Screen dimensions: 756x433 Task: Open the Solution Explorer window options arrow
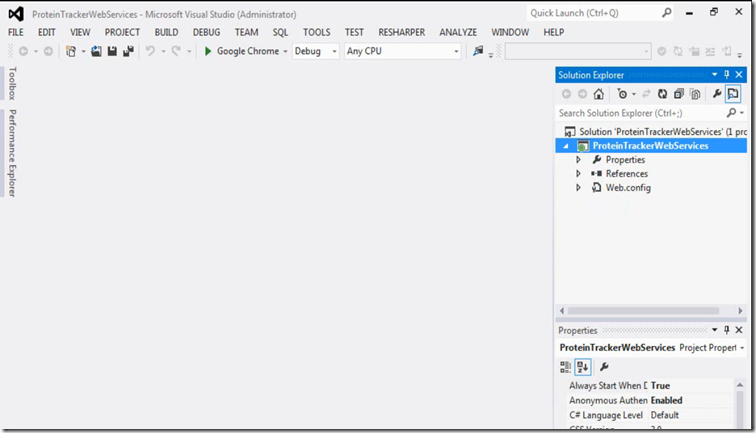(x=715, y=75)
